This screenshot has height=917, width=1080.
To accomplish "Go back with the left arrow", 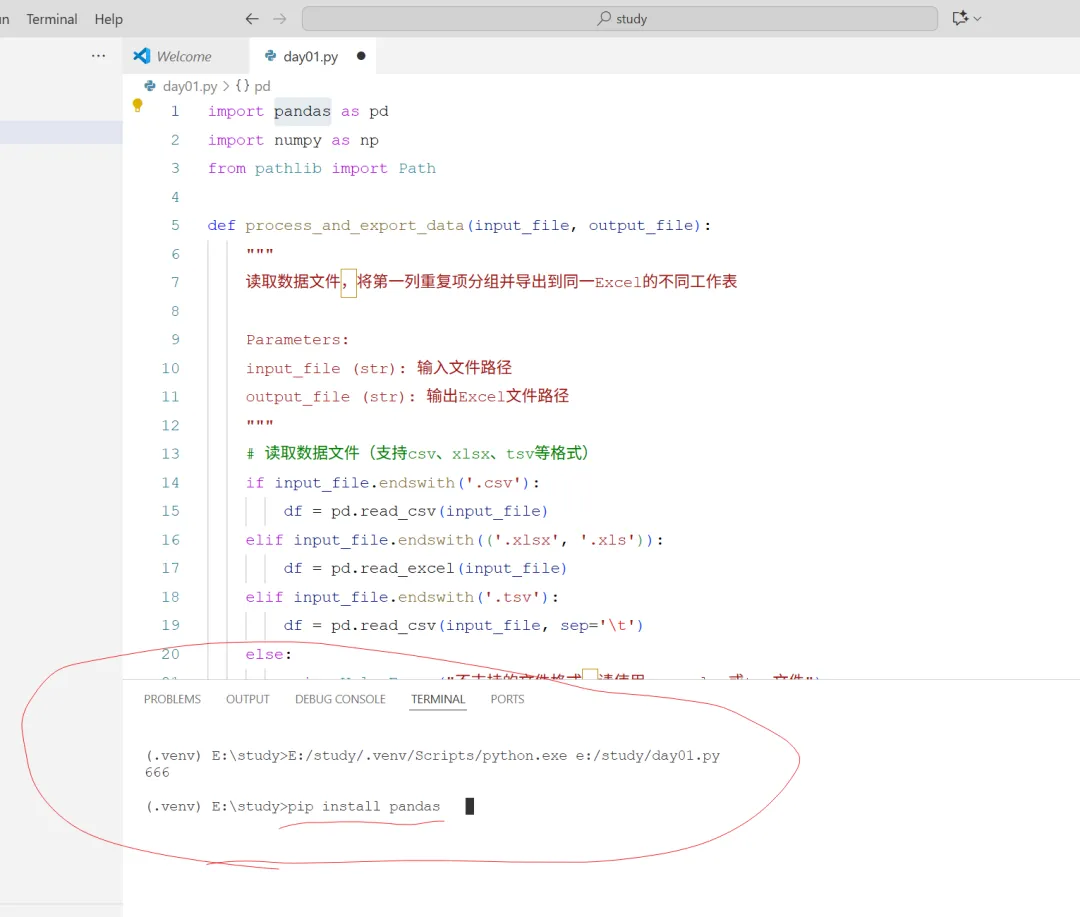I will pyautogui.click(x=252, y=19).
